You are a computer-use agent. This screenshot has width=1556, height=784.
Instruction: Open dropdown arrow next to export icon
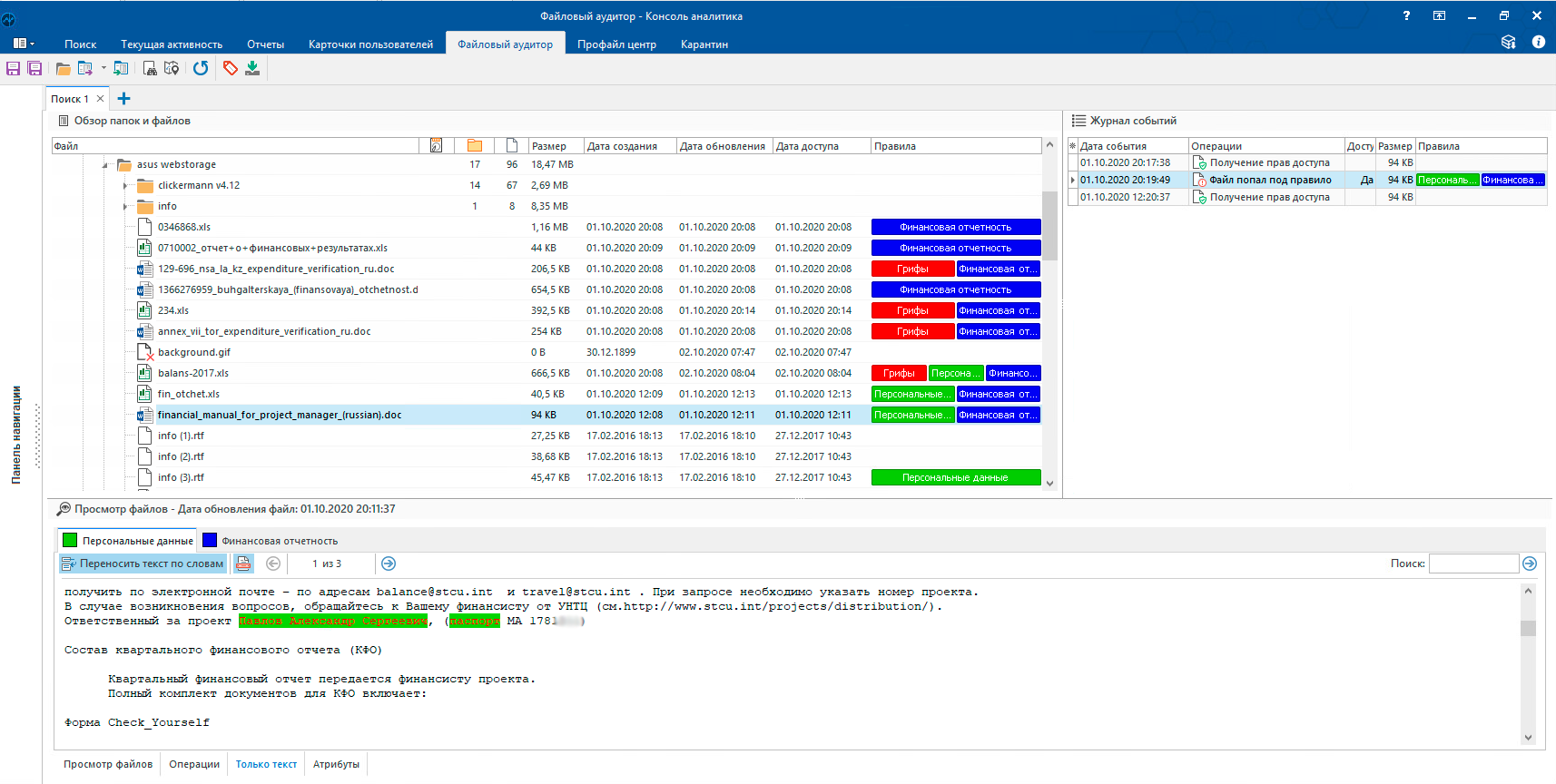coord(103,68)
